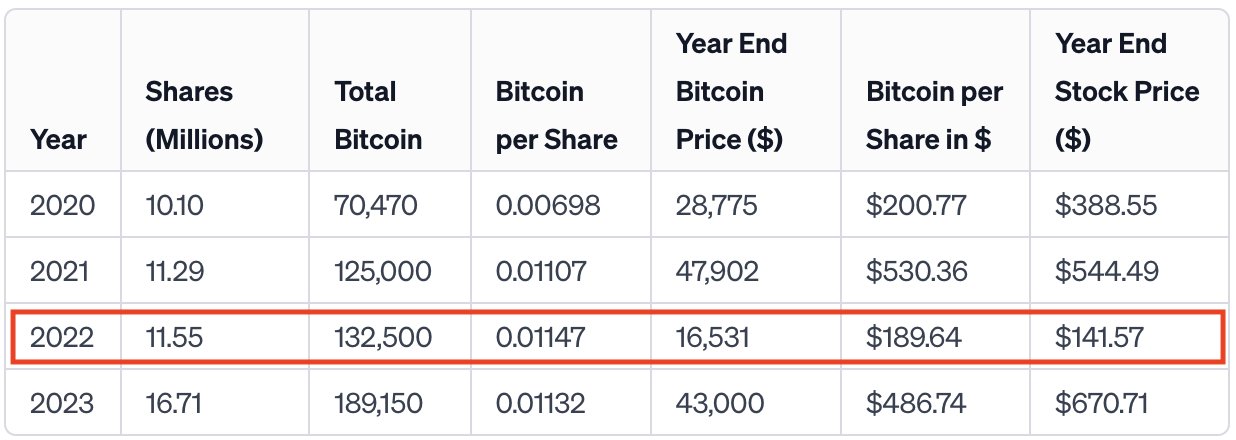This screenshot has height=440, width=1236.
Task: Select the Shares (Millions) column header
Action: tap(204, 115)
